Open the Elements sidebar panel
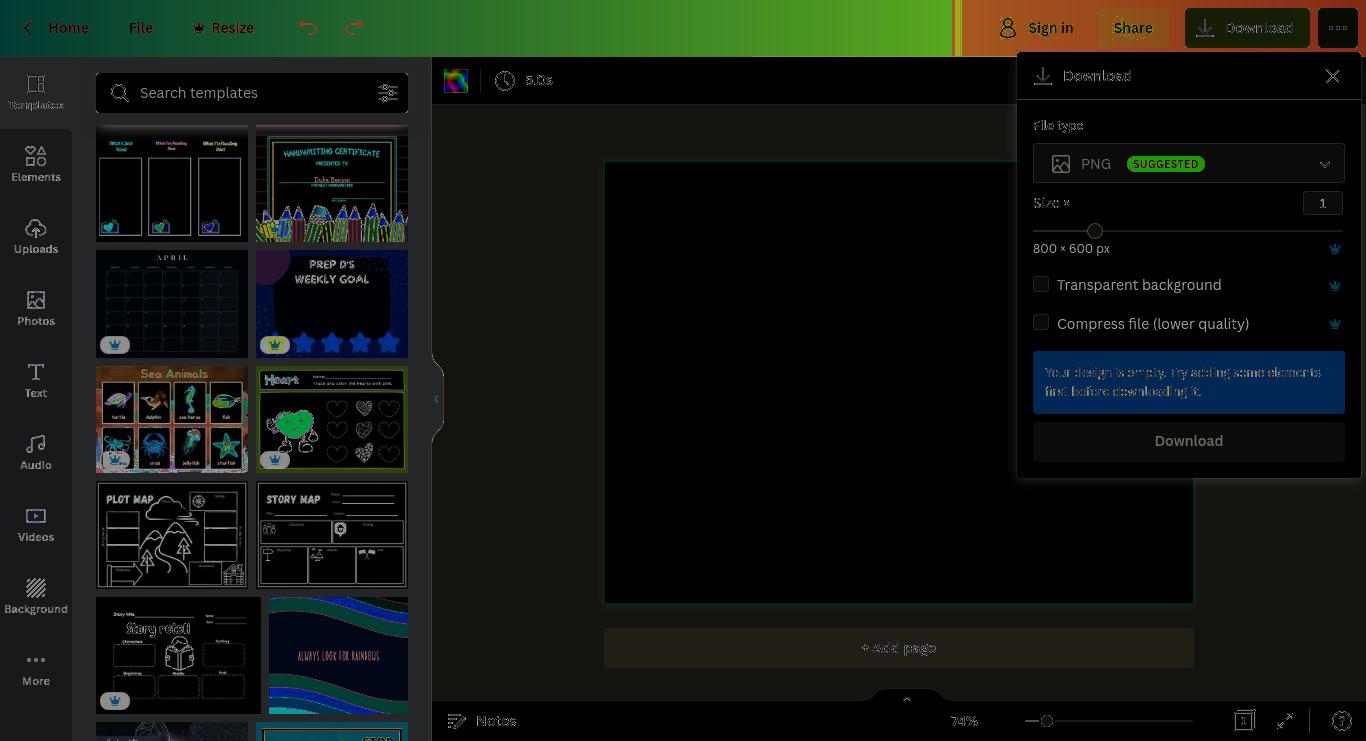Screen dimensions: 1366x741 coord(36,164)
